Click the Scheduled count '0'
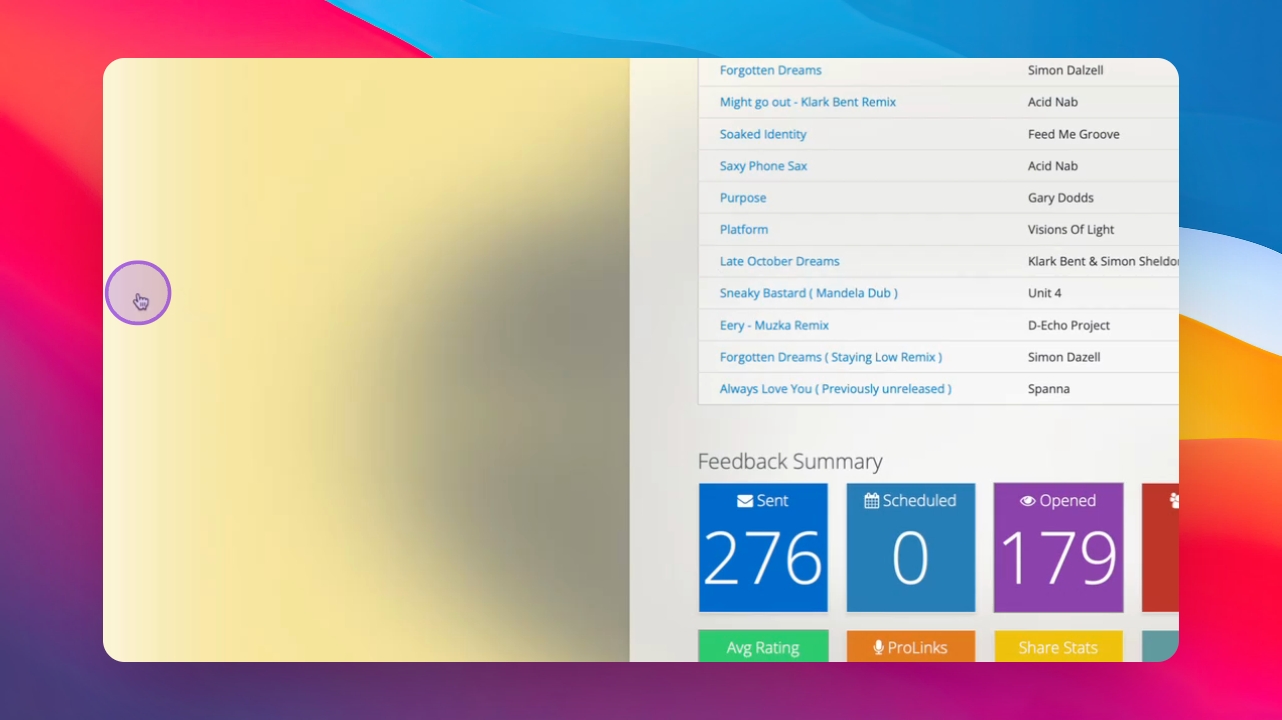1282x720 pixels. point(910,558)
